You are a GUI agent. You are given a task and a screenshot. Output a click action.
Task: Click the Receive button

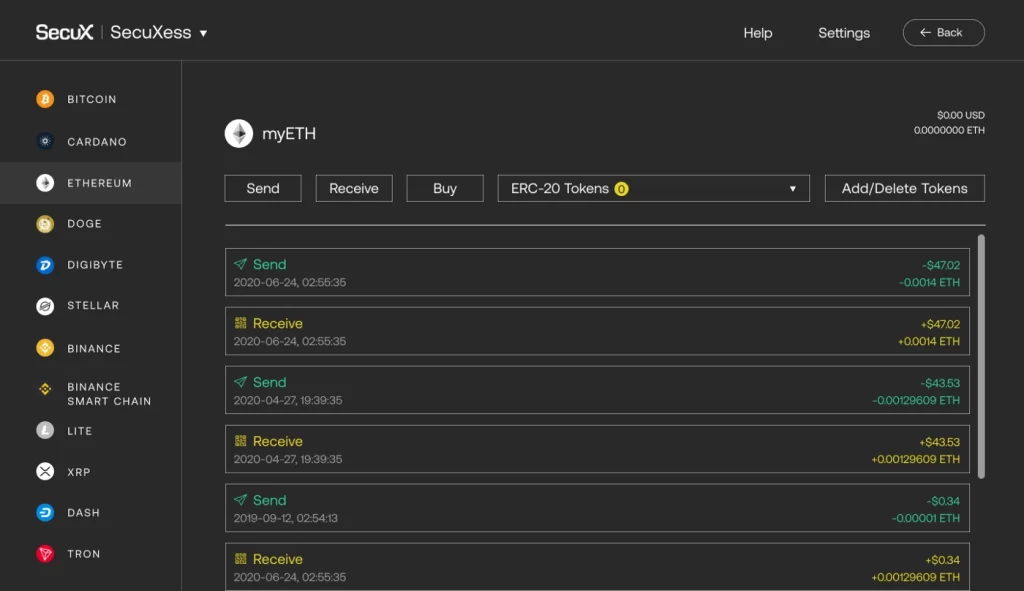point(354,188)
